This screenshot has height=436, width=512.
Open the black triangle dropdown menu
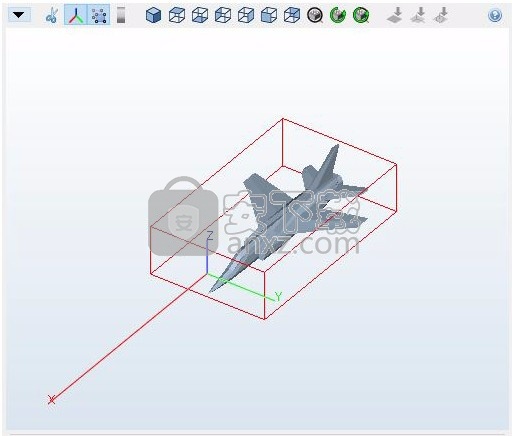[19, 15]
